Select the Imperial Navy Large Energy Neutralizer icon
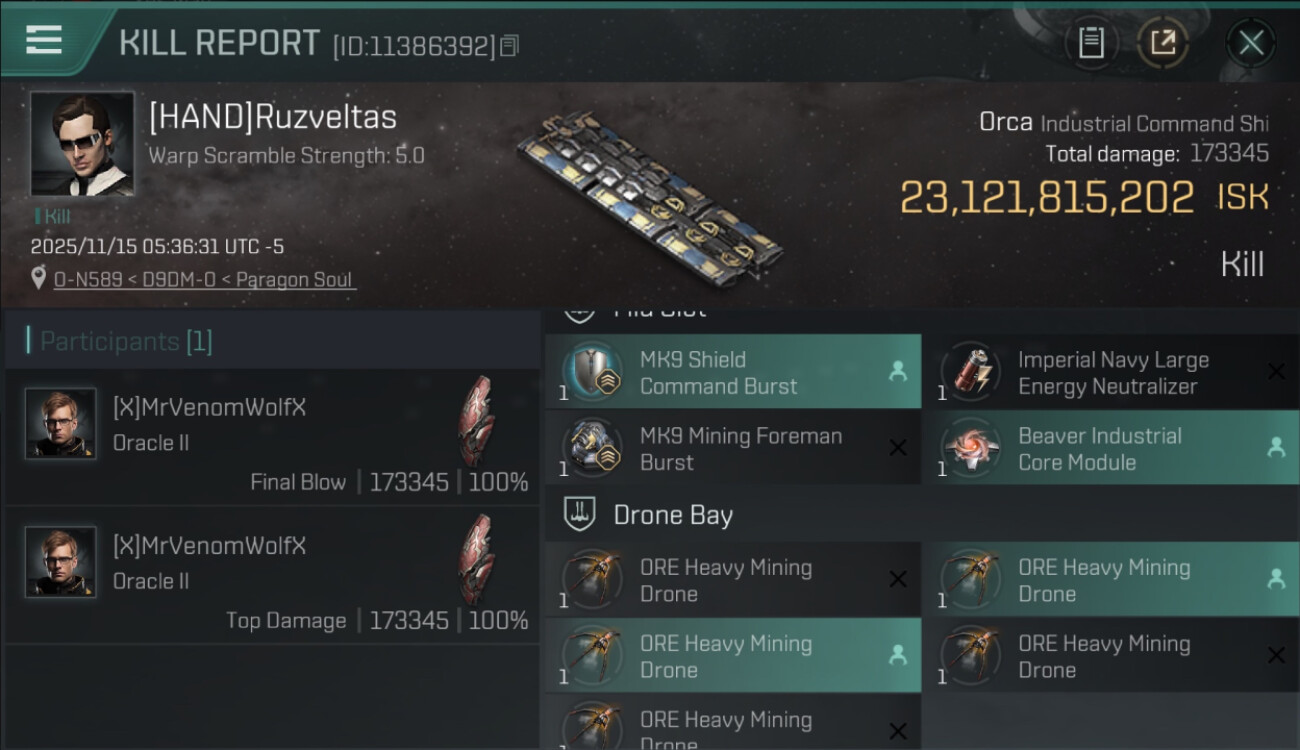The image size is (1300, 750). point(971,372)
